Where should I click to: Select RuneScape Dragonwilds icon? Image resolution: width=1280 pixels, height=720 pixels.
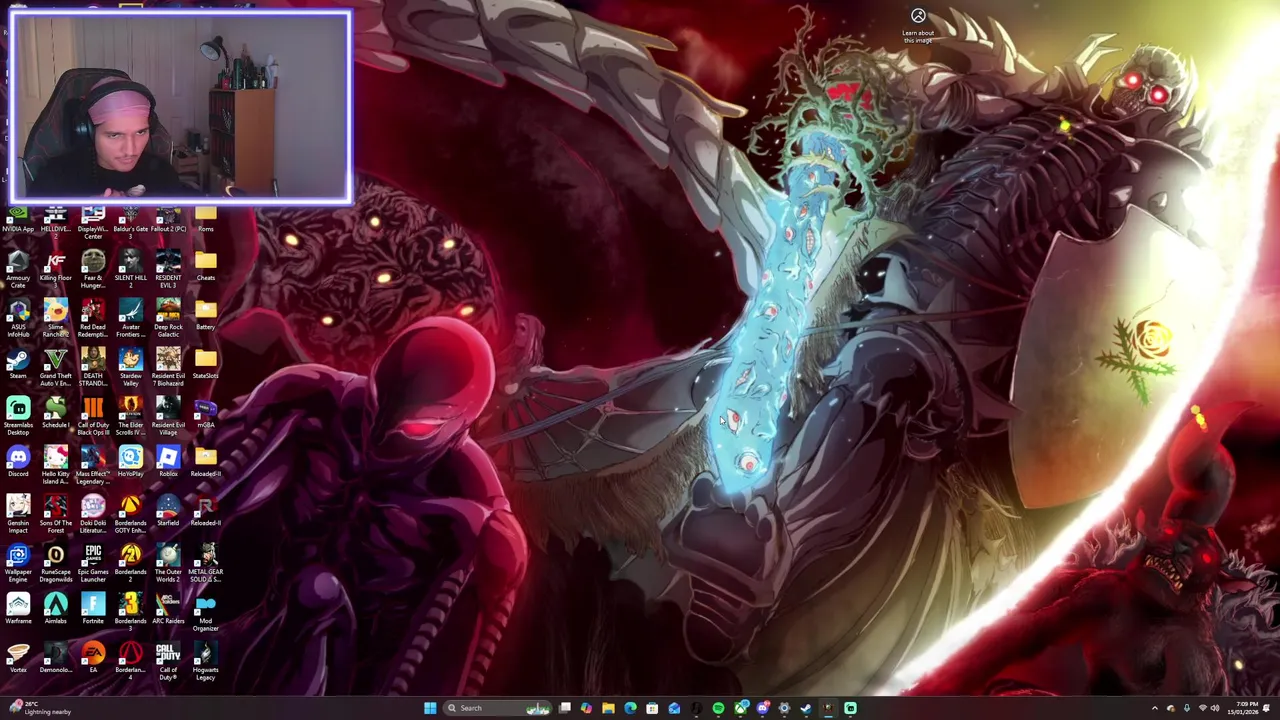pyautogui.click(x=55, y=563)
